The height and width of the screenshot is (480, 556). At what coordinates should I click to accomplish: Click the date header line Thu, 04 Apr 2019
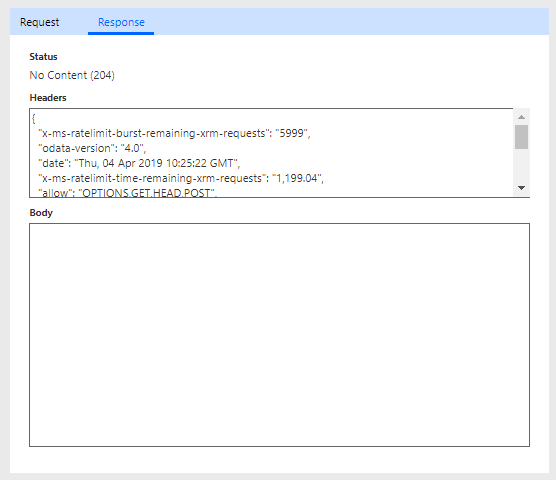[x=139, y=163]
